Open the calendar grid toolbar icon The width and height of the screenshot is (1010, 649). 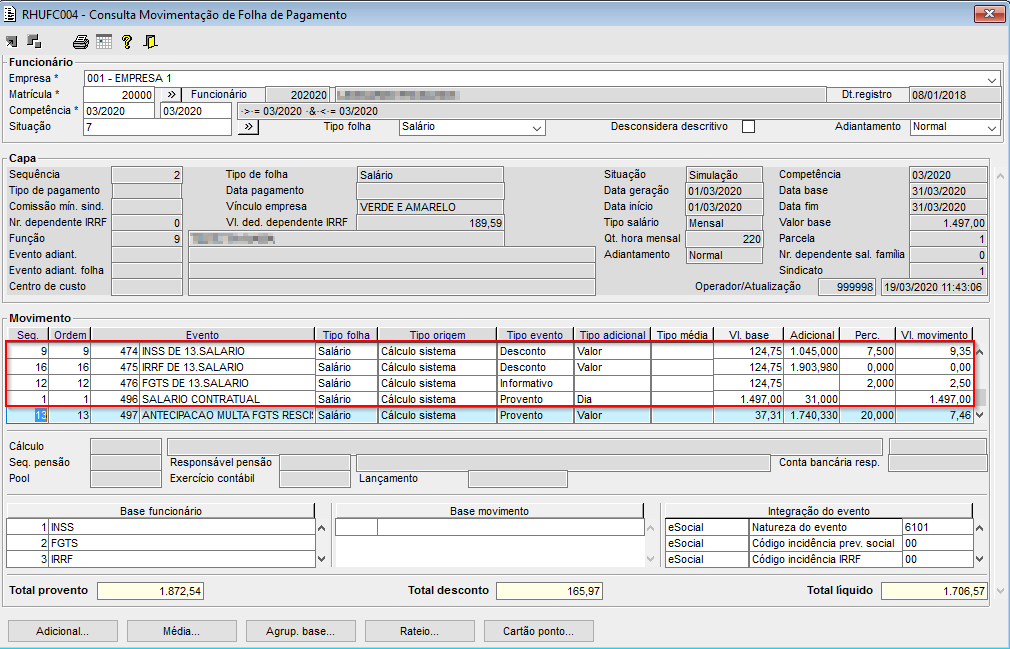[x=104, y=42]
